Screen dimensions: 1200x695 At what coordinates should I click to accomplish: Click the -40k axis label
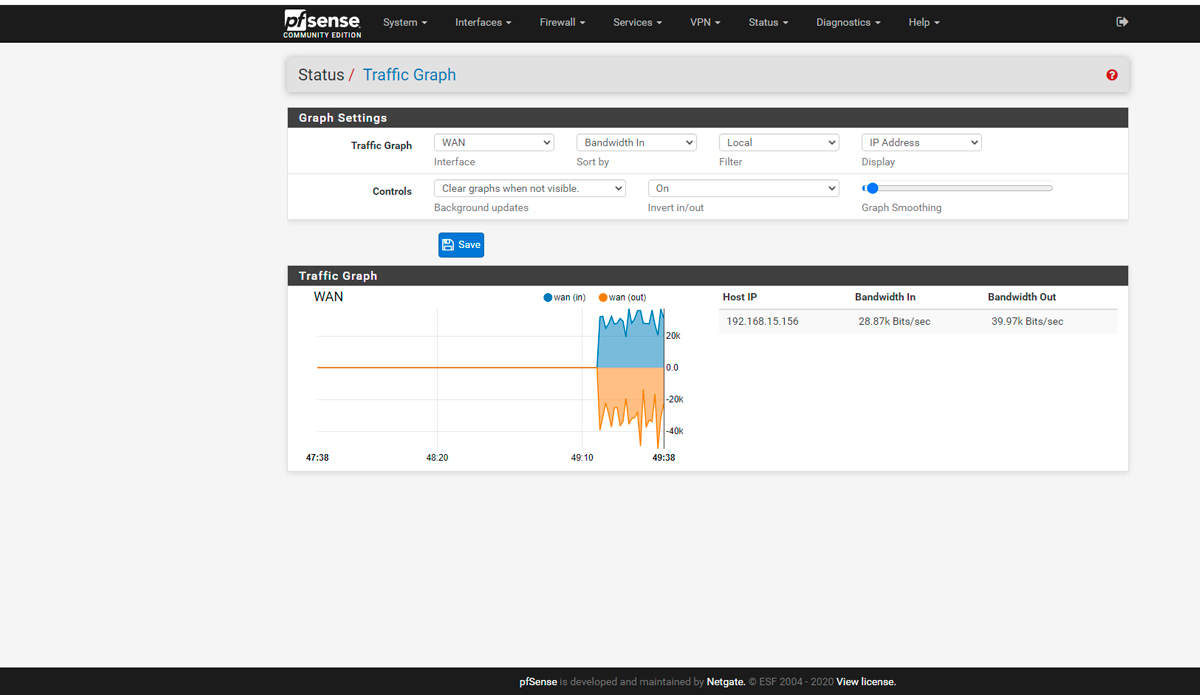pos(675,431)
